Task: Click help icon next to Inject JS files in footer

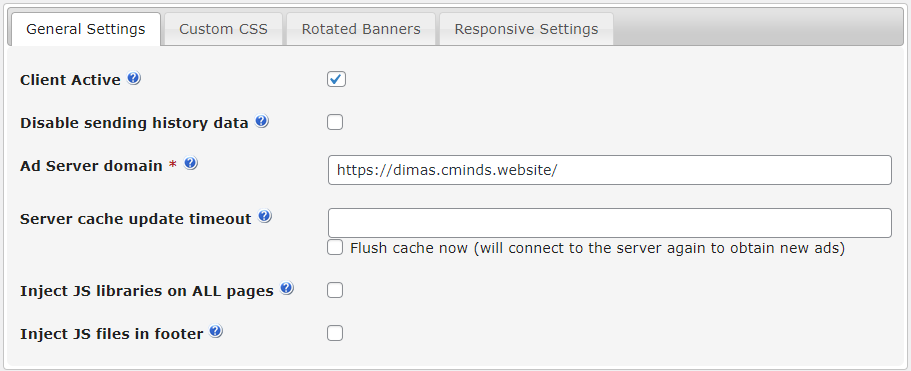Action: 216,332
